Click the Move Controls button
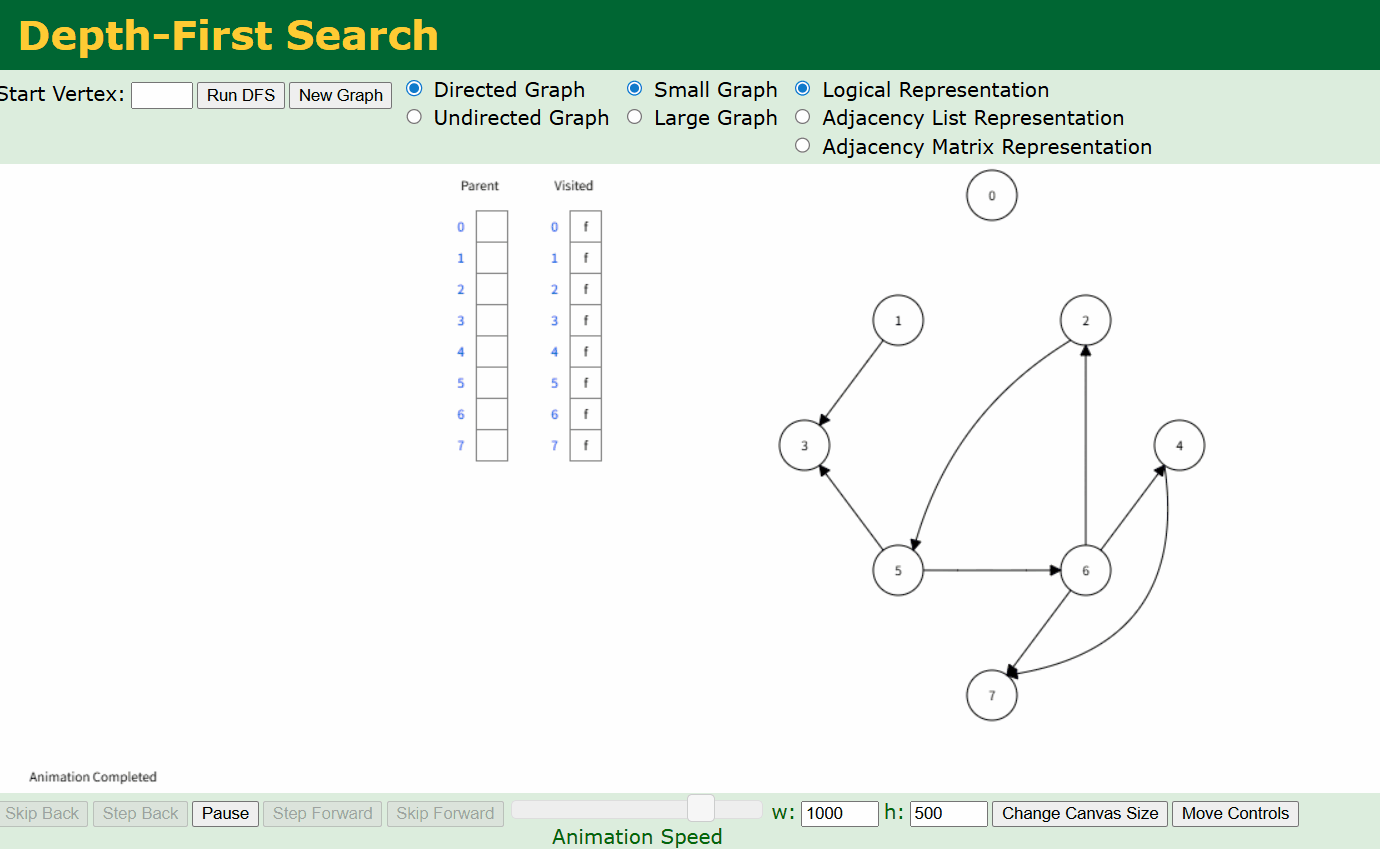 pyautogui.click(x=1235, y=813)
